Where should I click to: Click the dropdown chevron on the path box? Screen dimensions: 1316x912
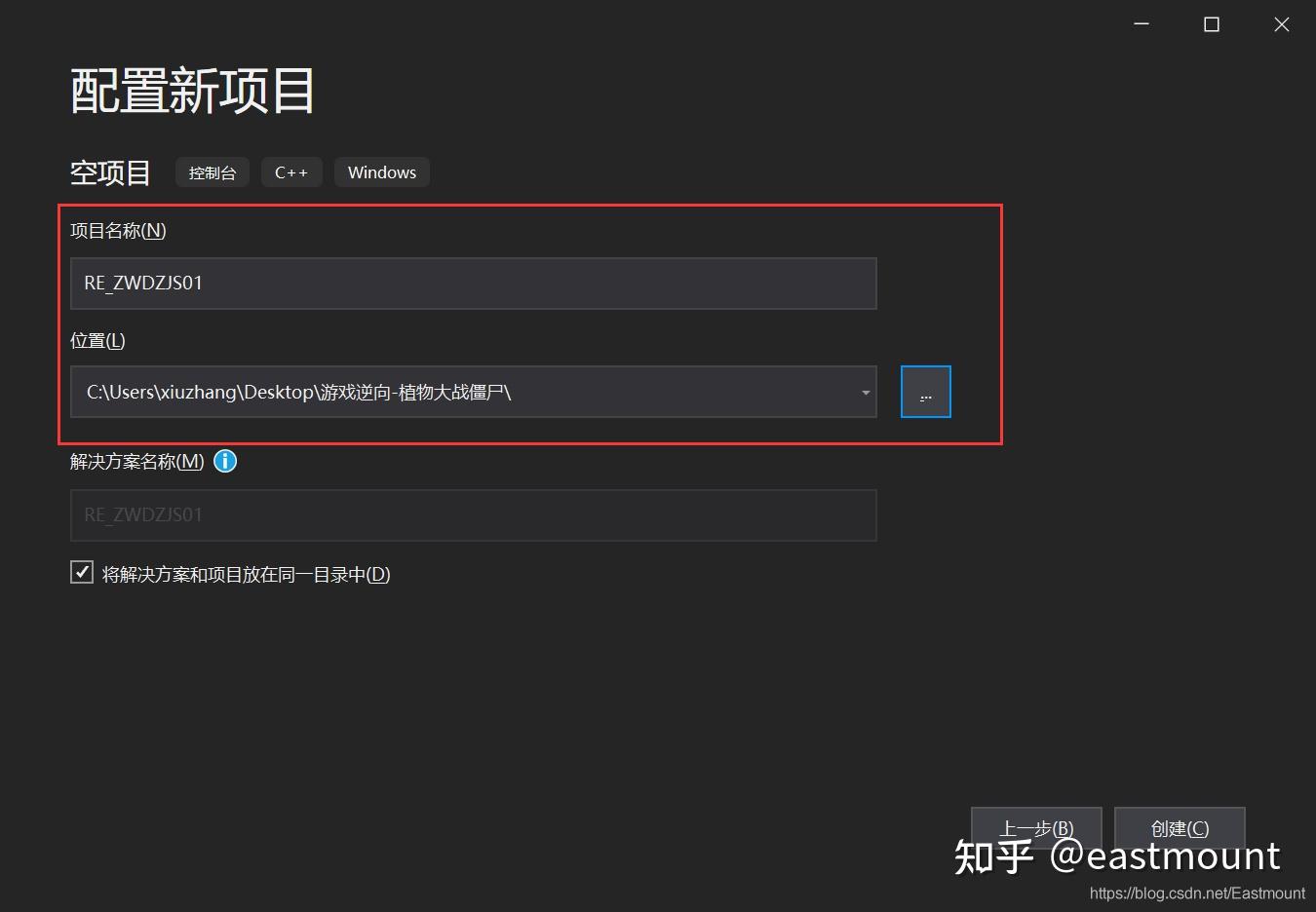pyautogui.click(x=864, y=392)
